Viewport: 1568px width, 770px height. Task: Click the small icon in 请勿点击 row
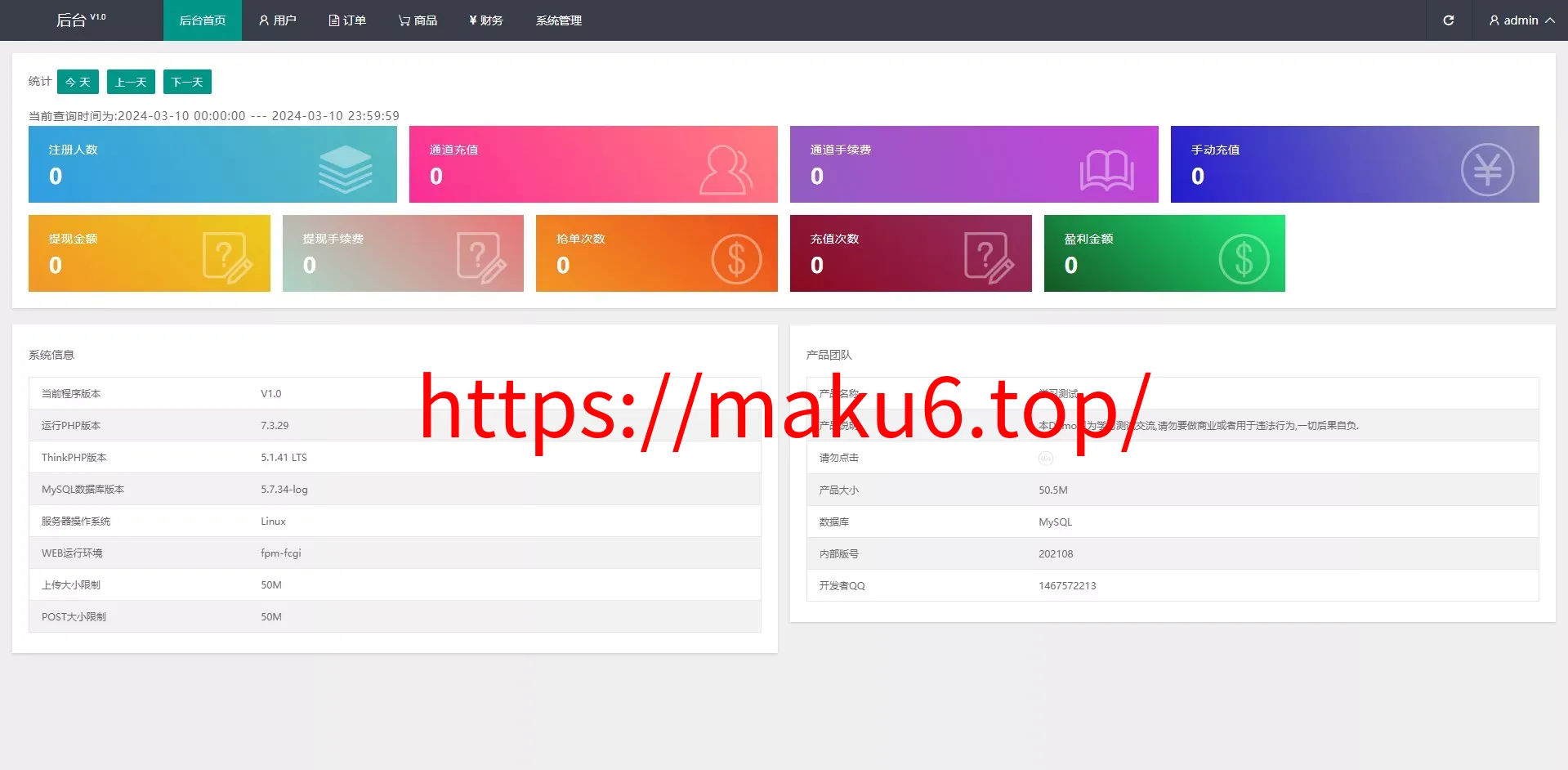point(1046,459)
